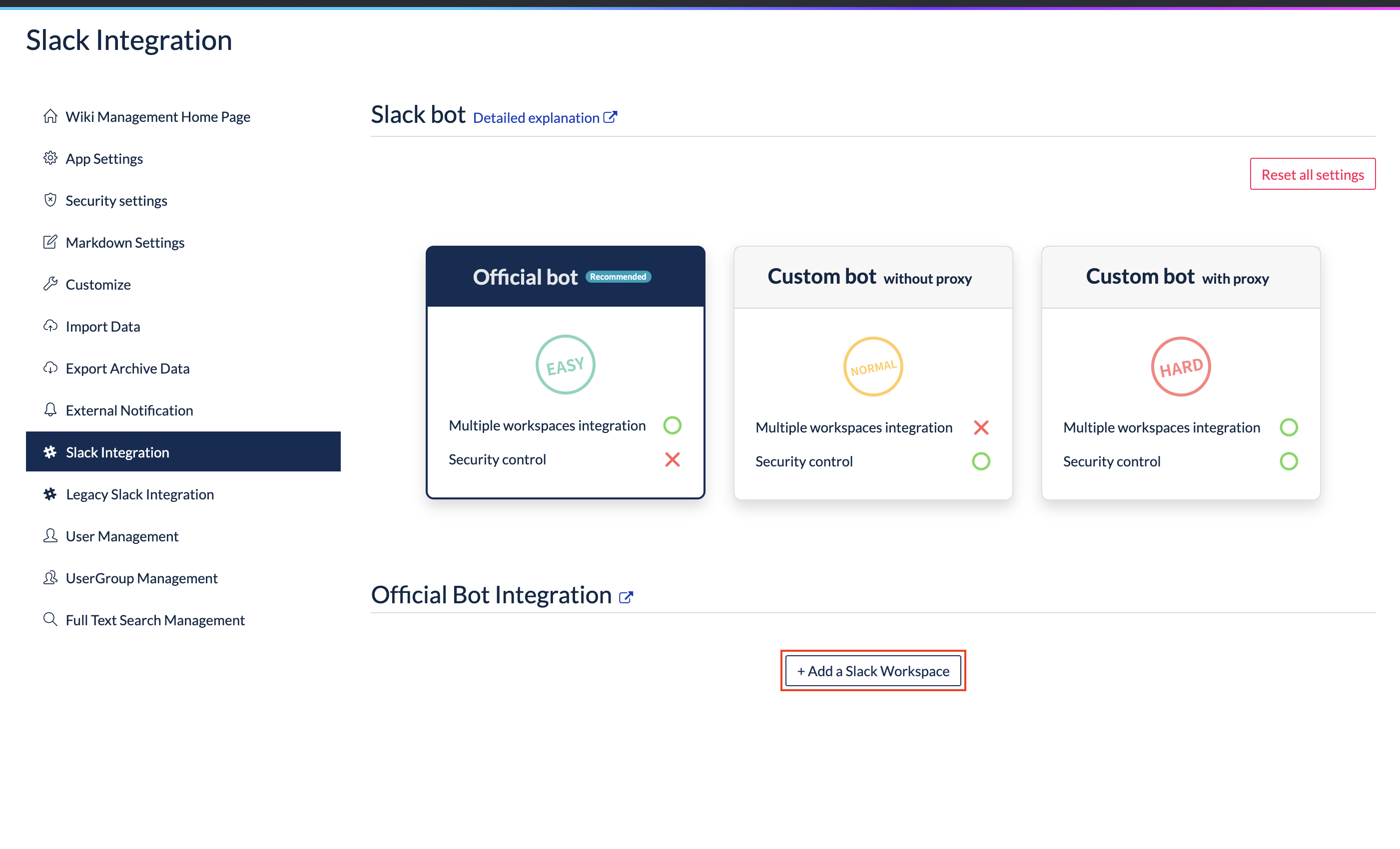Click Add a Slack Workspace button
This screenshot has height=849, width=1400.
tap(873, 671)
